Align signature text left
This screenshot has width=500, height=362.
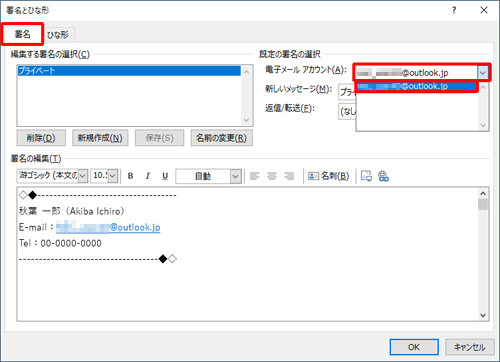[255, 176]
